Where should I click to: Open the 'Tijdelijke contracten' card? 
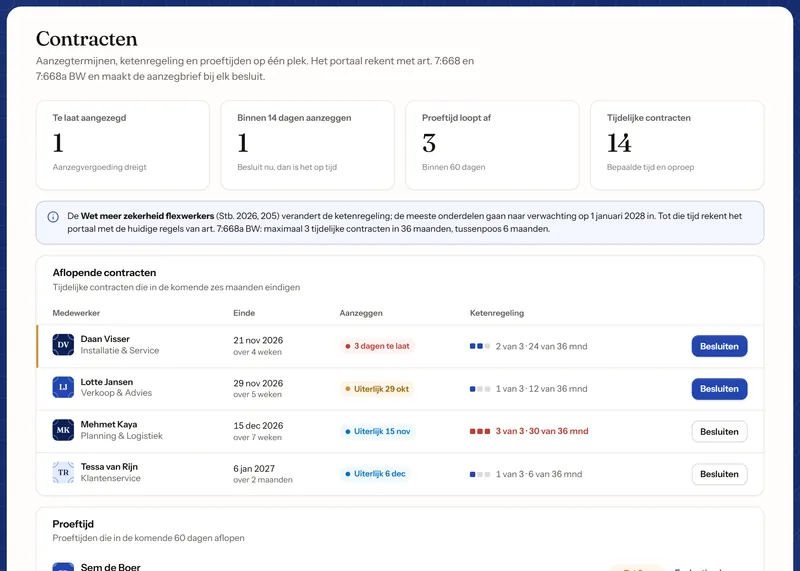[x=677, y=145]
